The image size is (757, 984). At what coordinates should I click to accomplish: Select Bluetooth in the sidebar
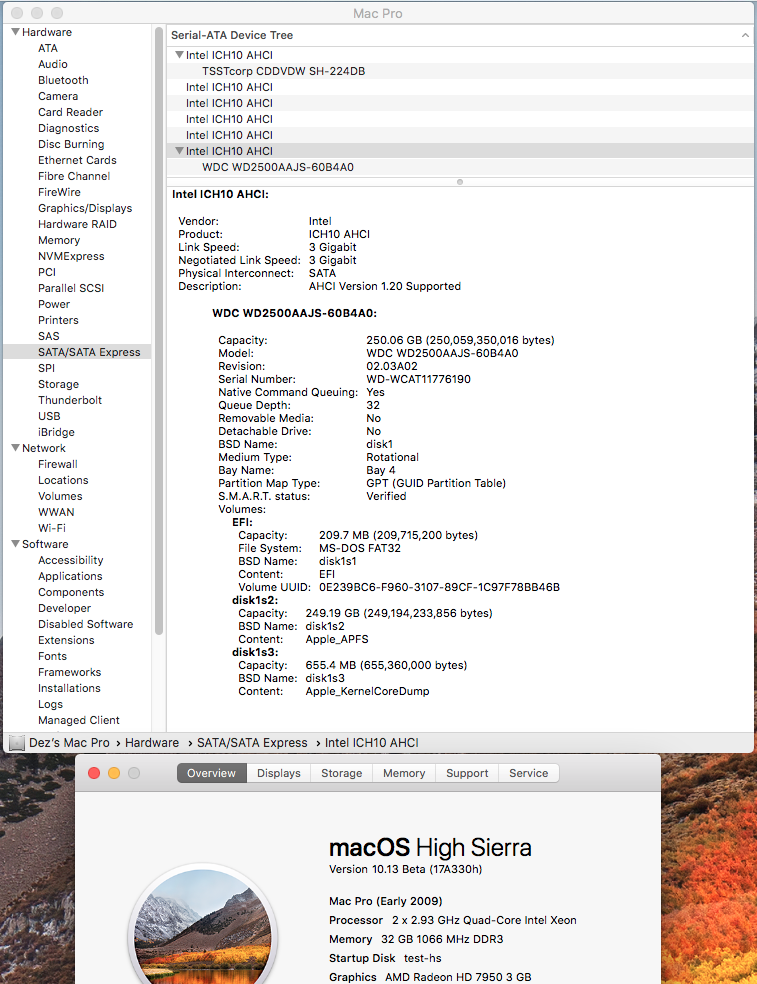tap(63, 80)
